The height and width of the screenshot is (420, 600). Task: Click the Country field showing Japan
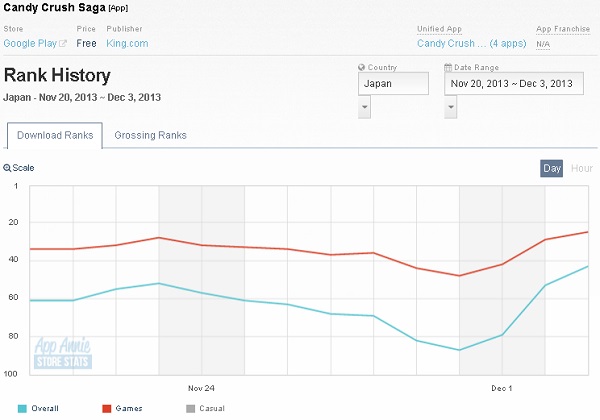pyautogui.click(x=393, y=83)
